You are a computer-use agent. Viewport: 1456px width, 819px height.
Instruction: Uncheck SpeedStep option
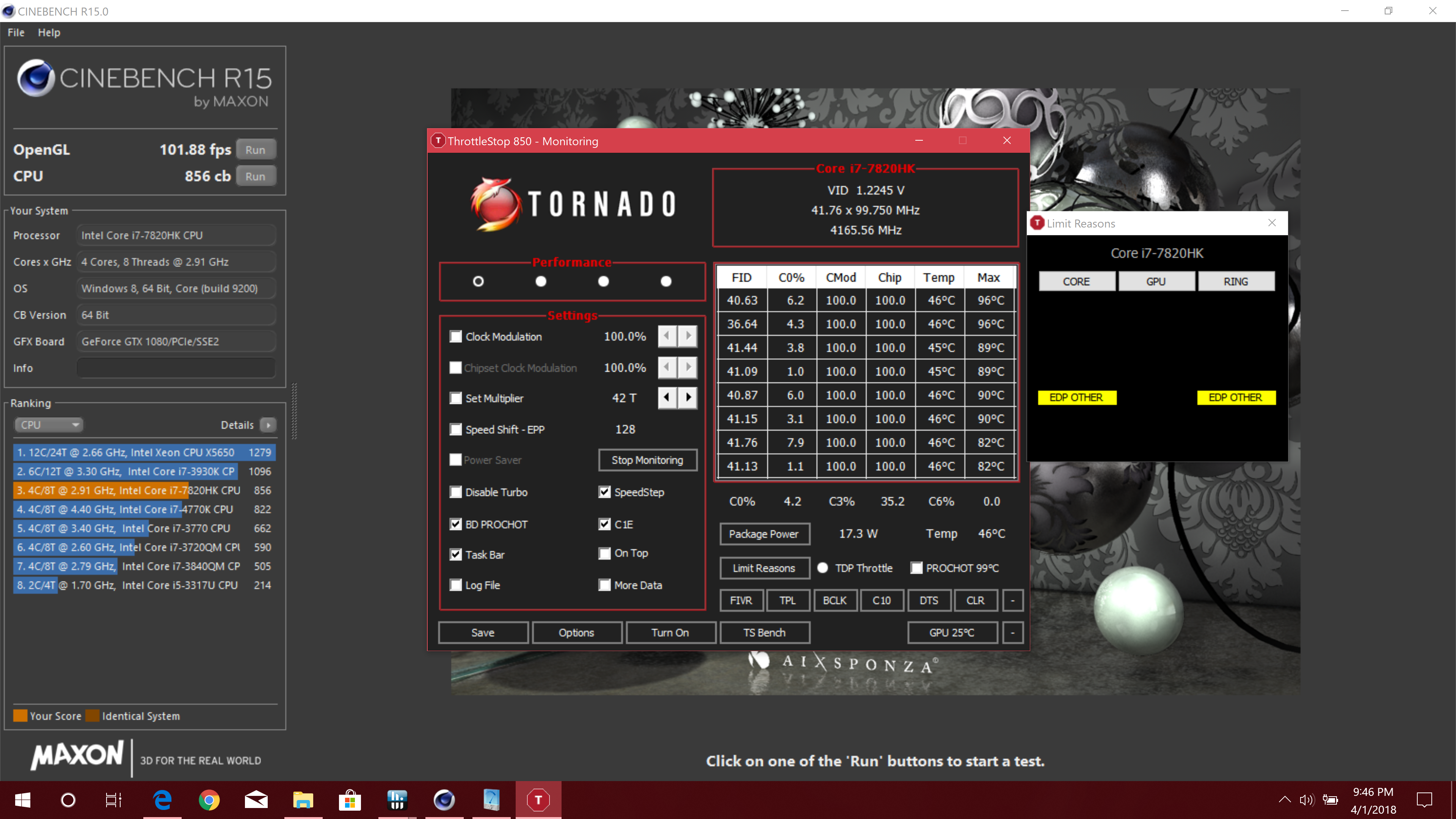tap(604, 492)
